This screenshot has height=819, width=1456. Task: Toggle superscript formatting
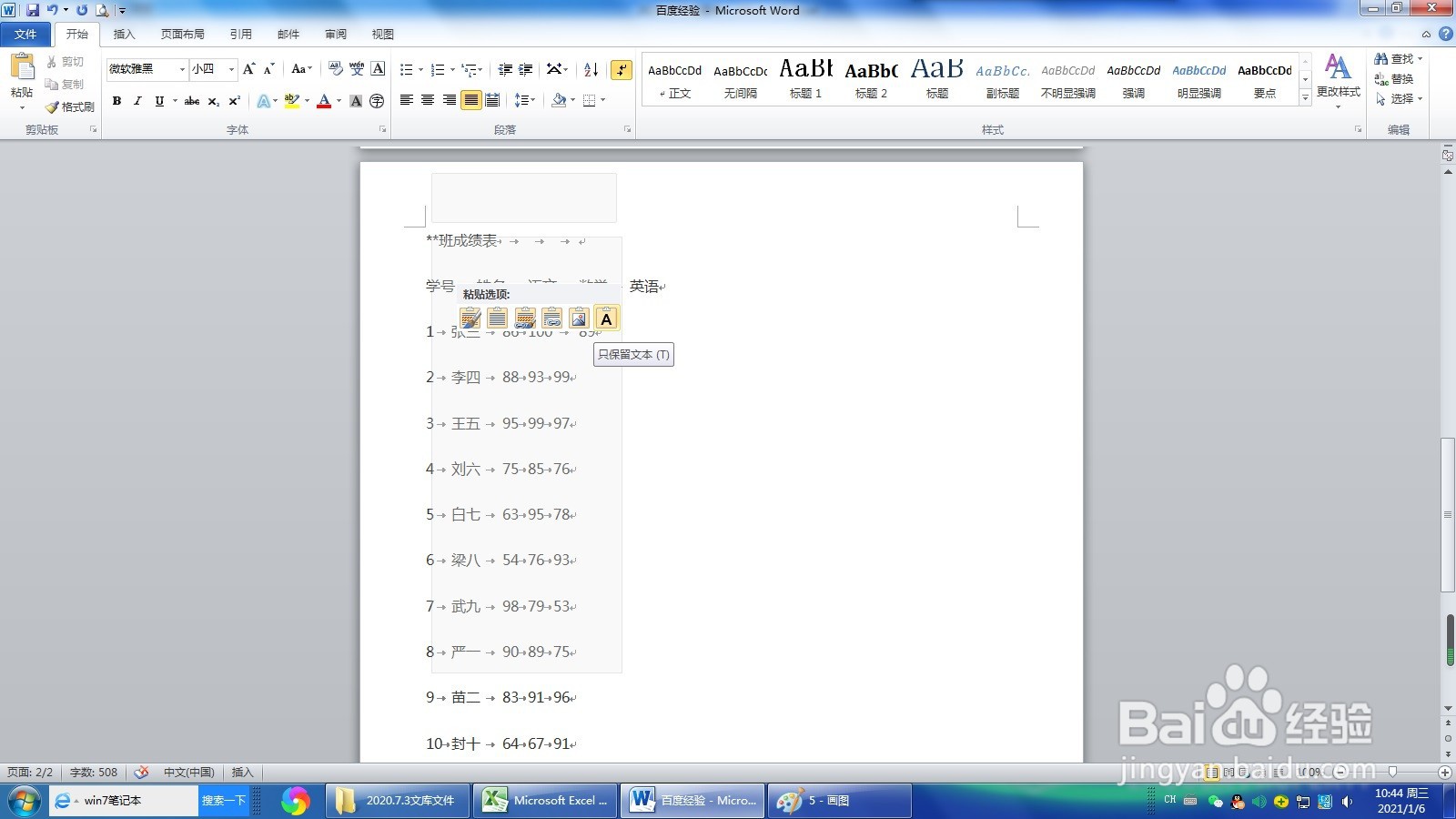point(234,101)
